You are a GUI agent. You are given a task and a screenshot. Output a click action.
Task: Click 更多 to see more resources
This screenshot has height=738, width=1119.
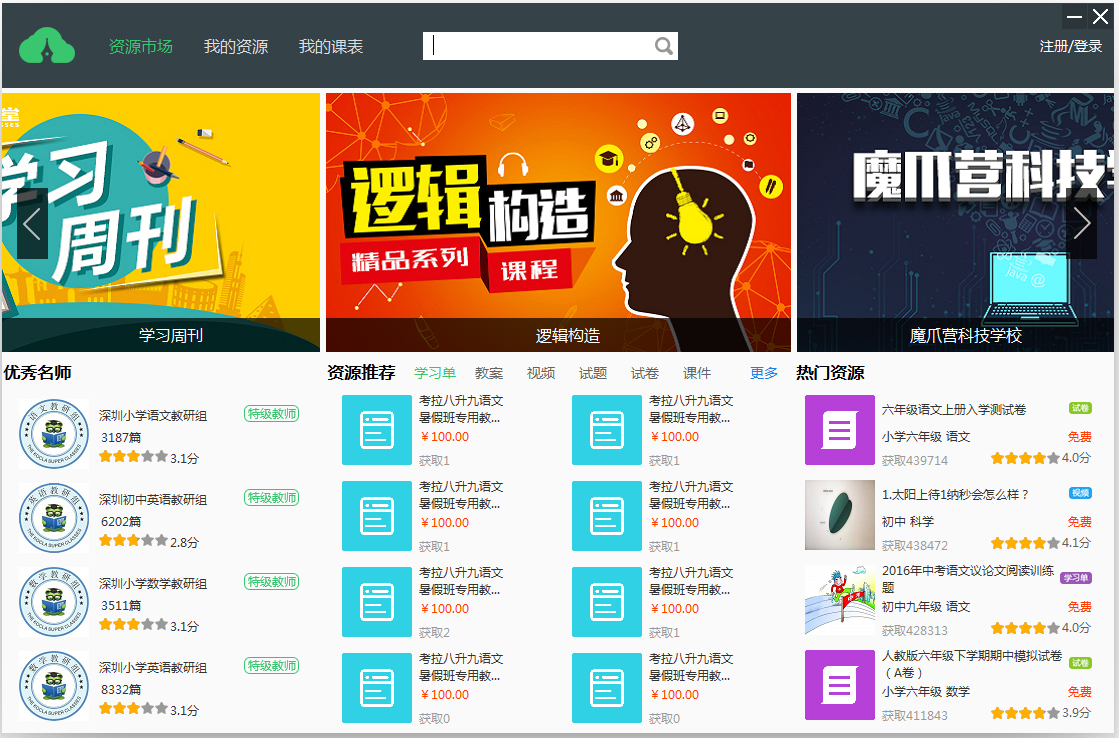(x=764, y=373)
